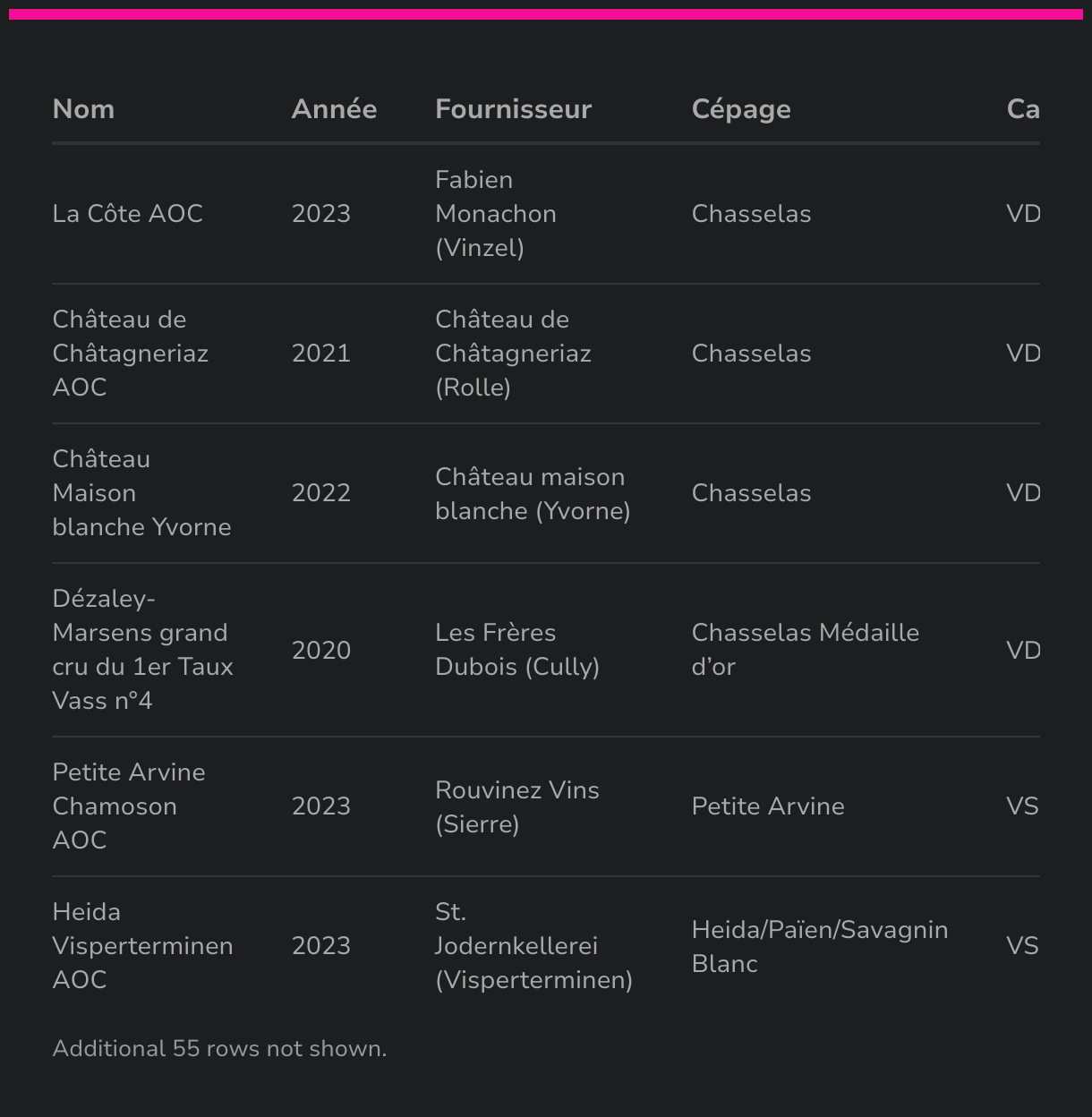Select the Petite Arvine Chamoson AOC name

point(128,806)
